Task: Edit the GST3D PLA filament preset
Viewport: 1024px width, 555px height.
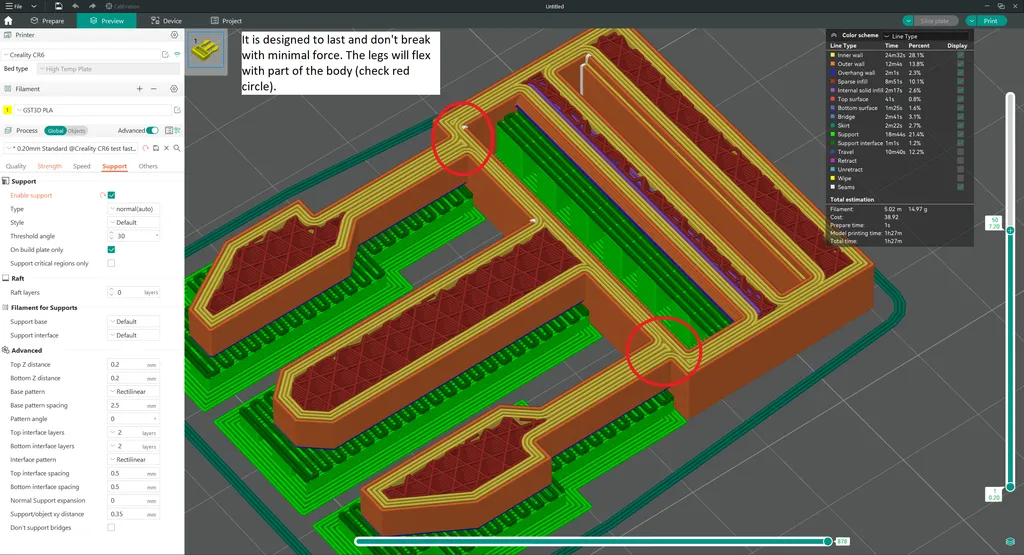Action: coord(177,110)
